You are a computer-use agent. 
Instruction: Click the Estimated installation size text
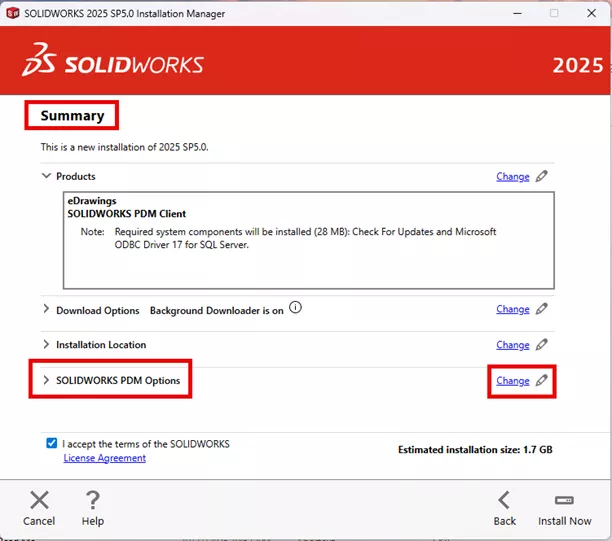pyautogui.click(x=475, y=450)
